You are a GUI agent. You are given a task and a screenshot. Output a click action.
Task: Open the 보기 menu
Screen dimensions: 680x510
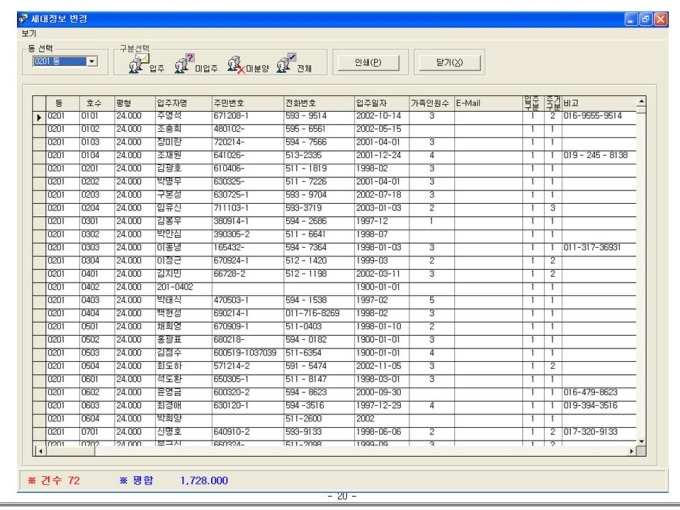pos(29,33)
